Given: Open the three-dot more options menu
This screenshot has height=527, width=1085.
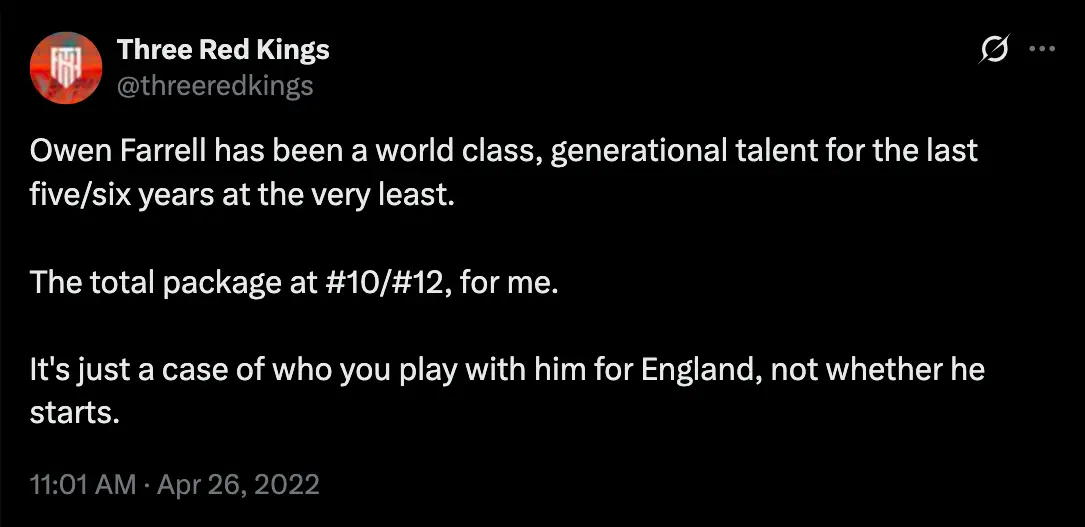Looking at the screenshot, I should (x=1042, y=48).
